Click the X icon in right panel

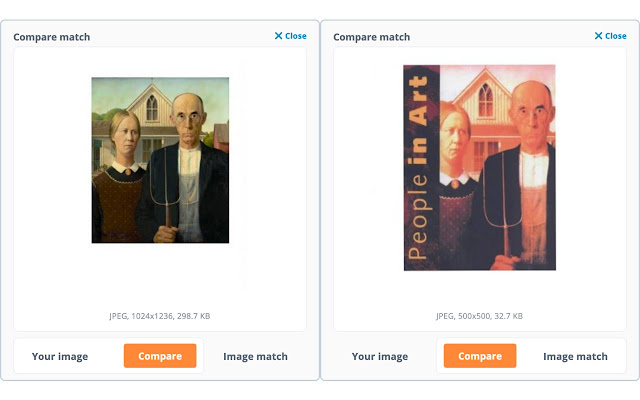(598, 36)
